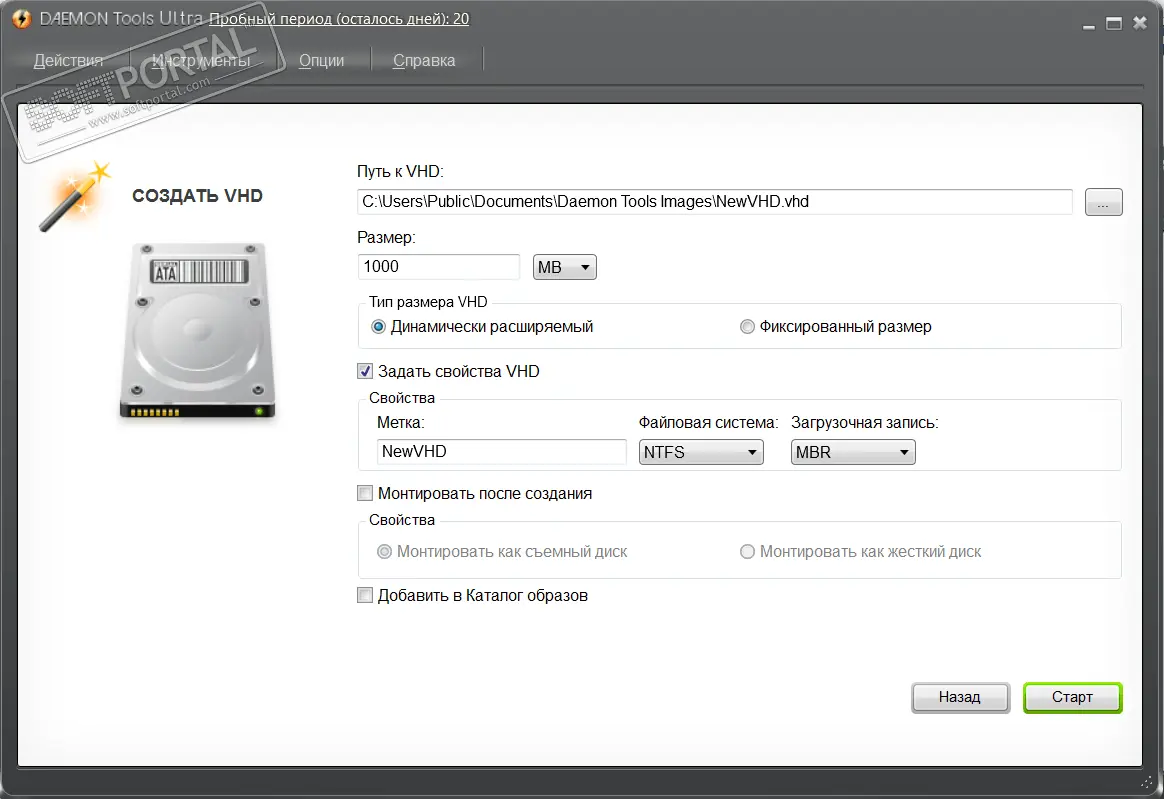Screen dimensions: 1164x799
Task: Open the VHD path browse button
Action: pos(1103,202)
